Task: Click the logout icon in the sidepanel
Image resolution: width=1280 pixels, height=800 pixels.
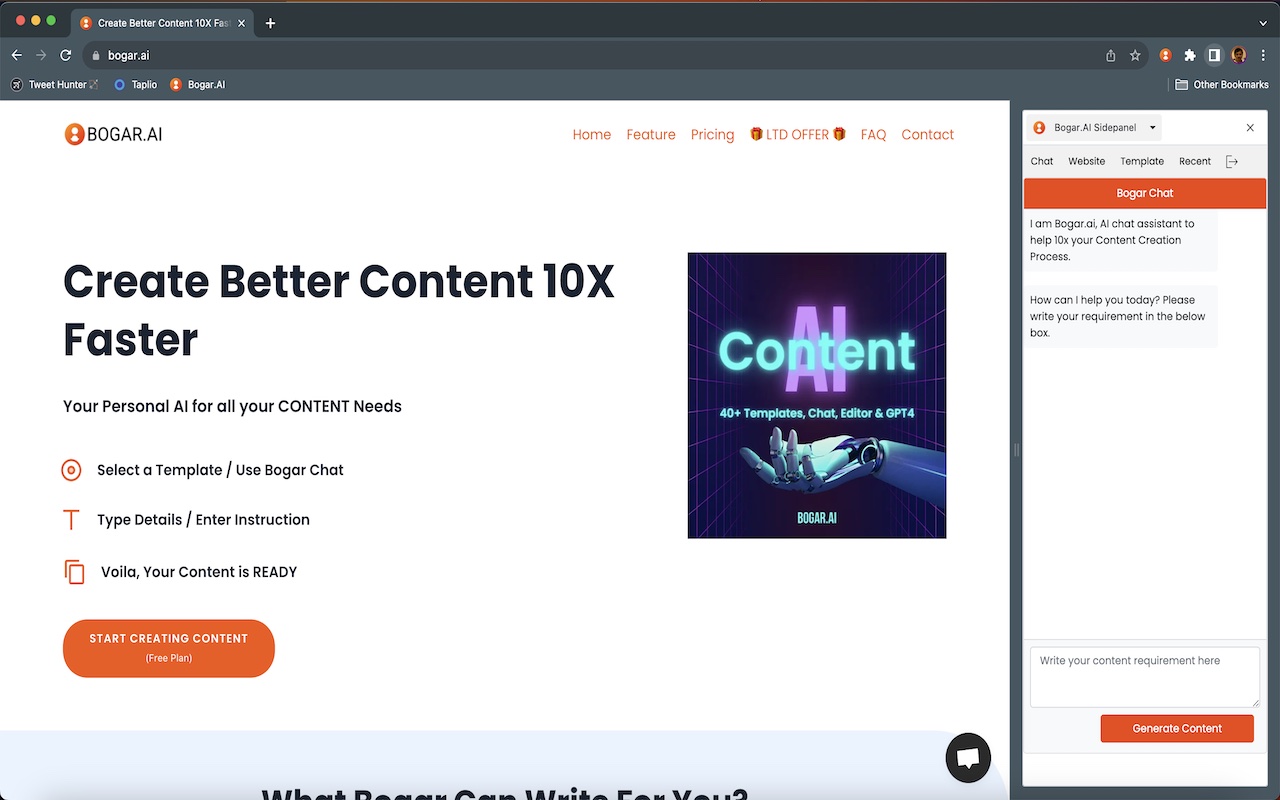Action: point(1232,161)
